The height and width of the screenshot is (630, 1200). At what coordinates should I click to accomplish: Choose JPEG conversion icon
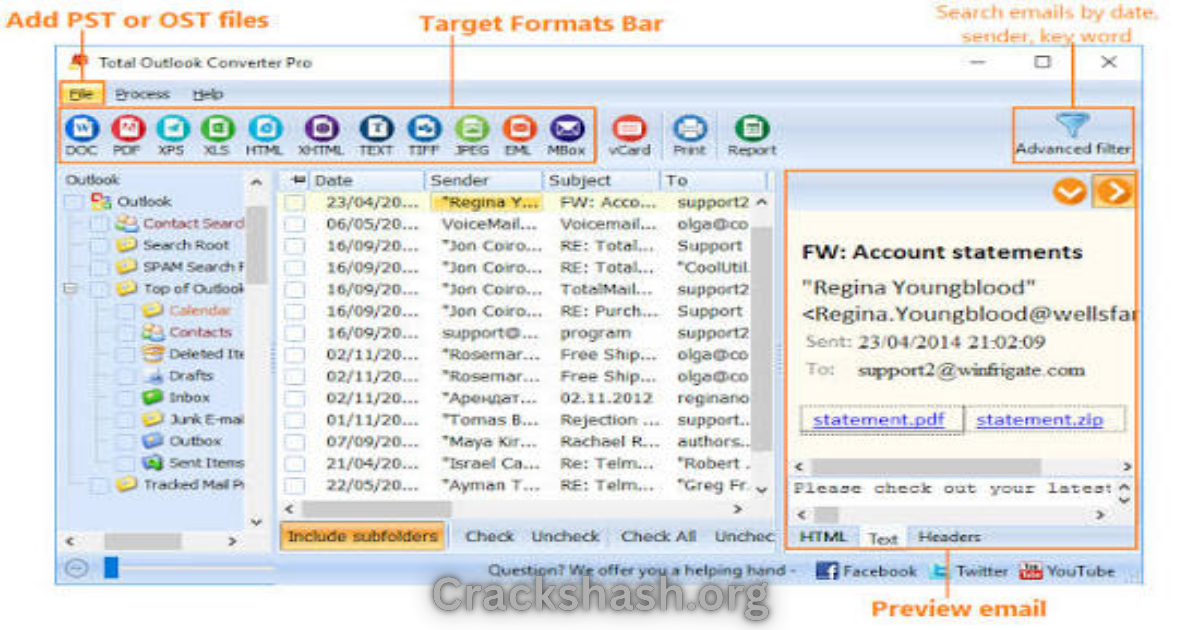coord(472,128)
